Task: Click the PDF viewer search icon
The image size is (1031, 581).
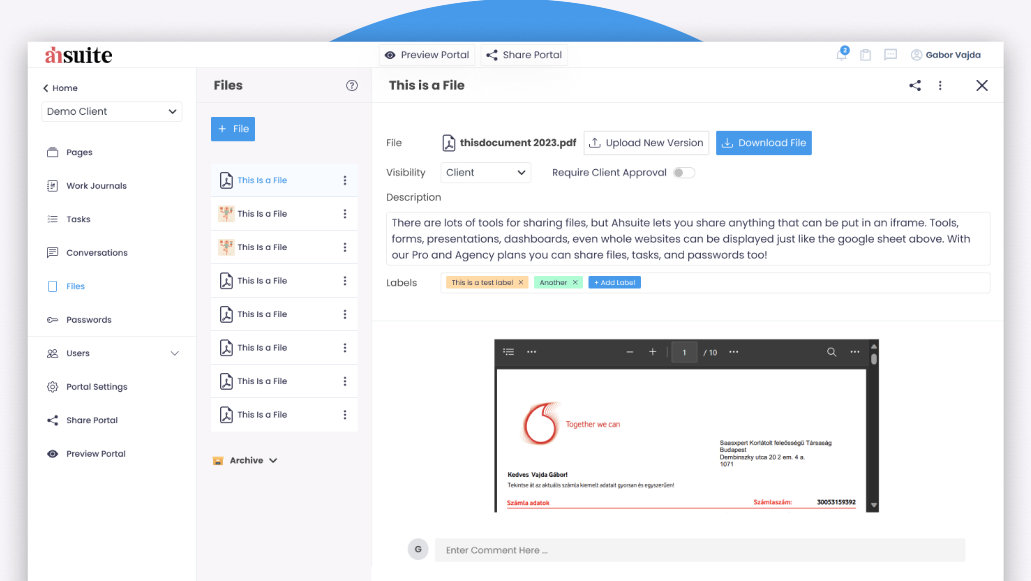Action: coord(831,352)
